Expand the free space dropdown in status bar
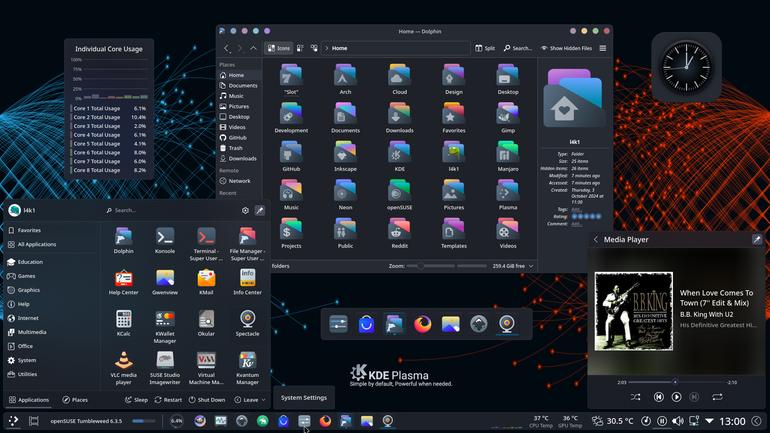Screen dimensions: 770x433 [531, 266]
